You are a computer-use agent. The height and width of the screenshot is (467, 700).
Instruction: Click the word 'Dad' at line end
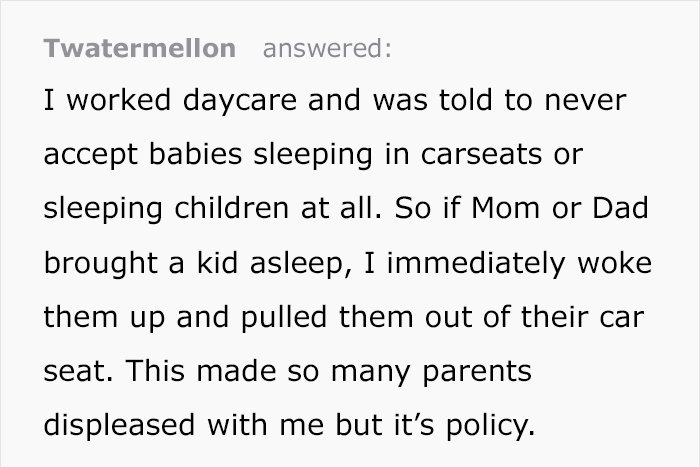pyautogui.click(x=621, y=208)
